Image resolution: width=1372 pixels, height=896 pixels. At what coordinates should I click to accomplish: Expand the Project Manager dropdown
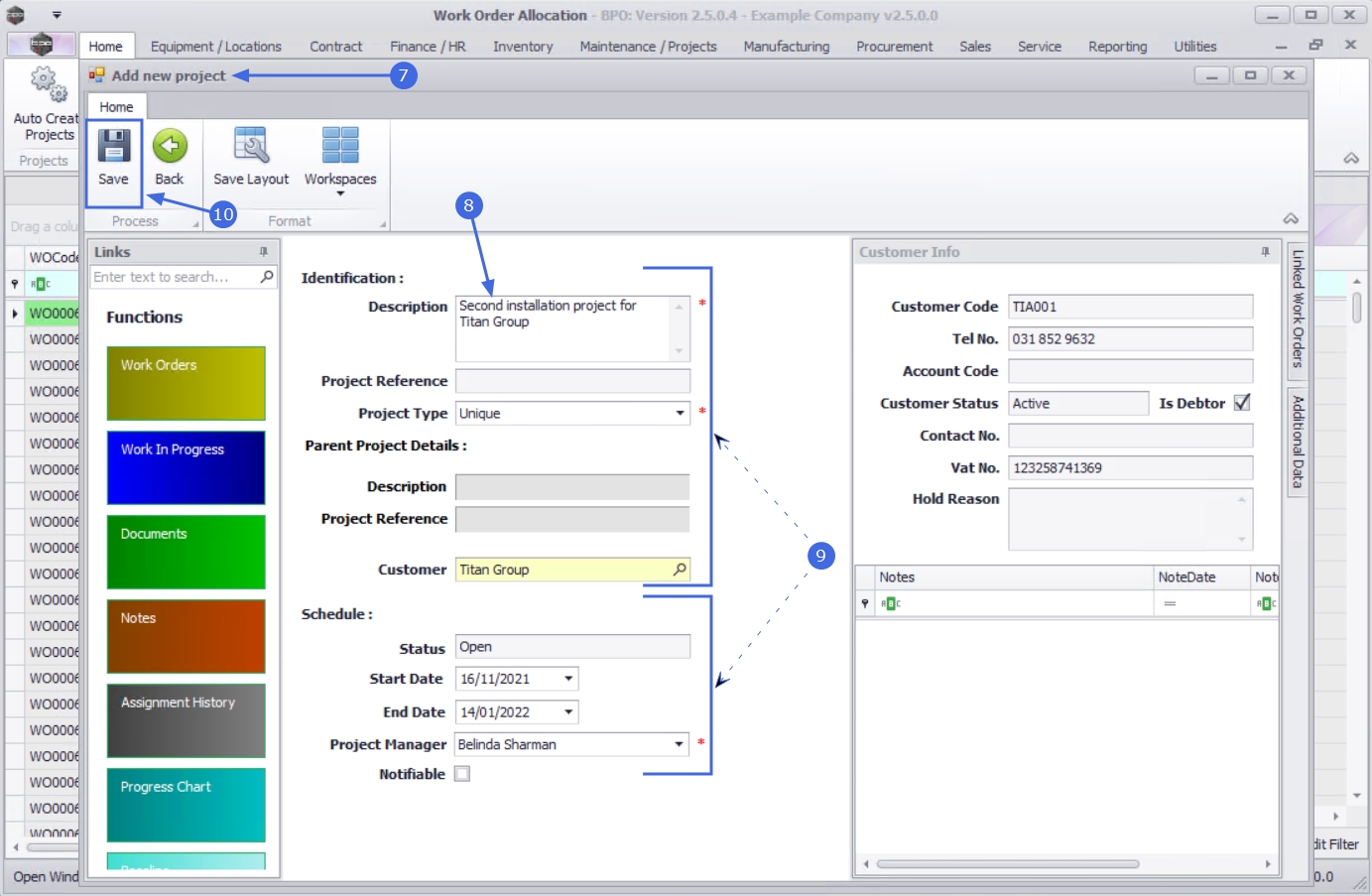680,744
